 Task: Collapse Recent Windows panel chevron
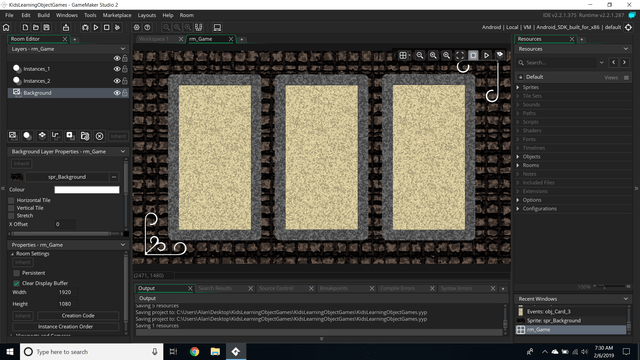tap(626, 299)
